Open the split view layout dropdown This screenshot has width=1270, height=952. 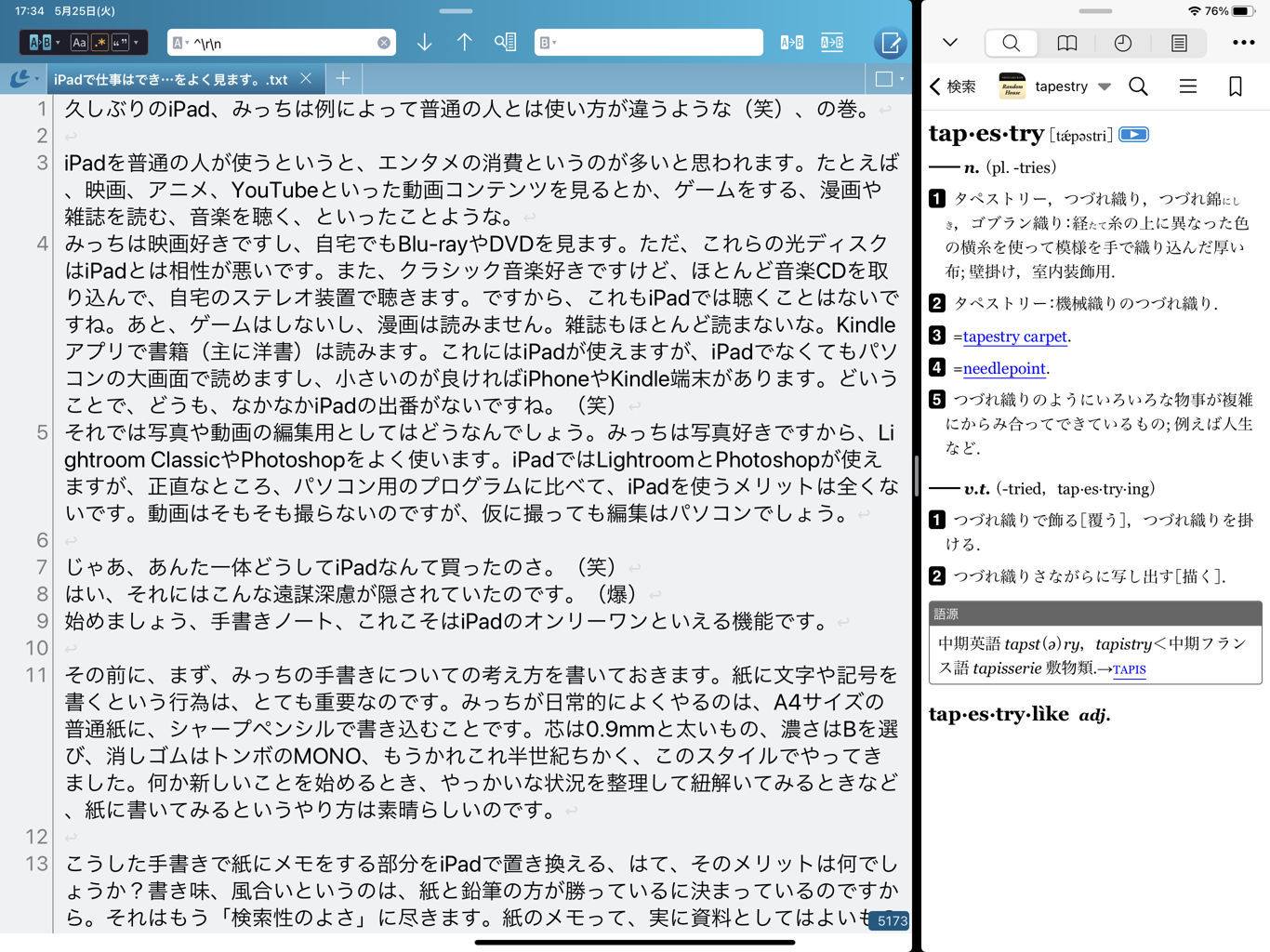890,79
